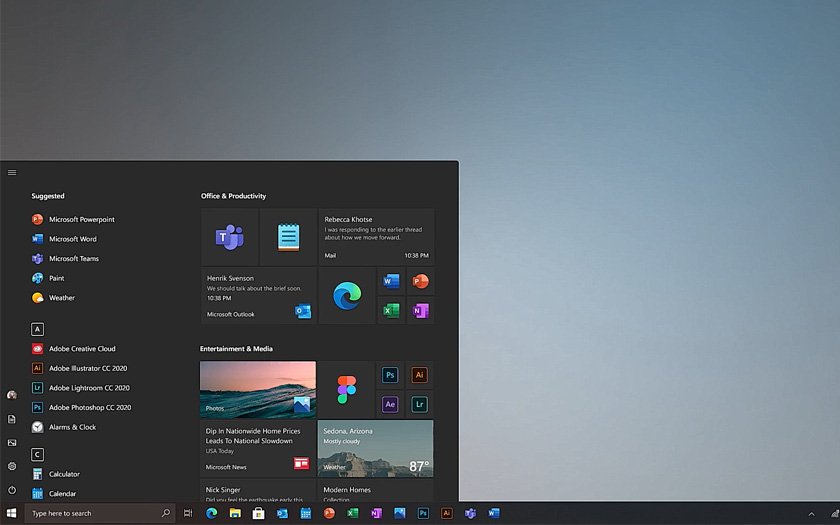Screen dimensions: 840x525
Task: Open Settings gear in Start sidebar
Action: point(12,466)
